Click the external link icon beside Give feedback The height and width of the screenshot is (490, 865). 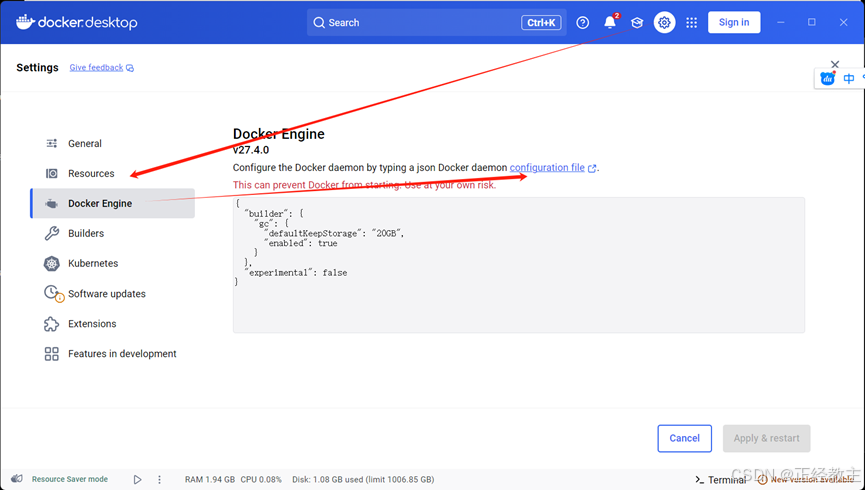point(130,68)
